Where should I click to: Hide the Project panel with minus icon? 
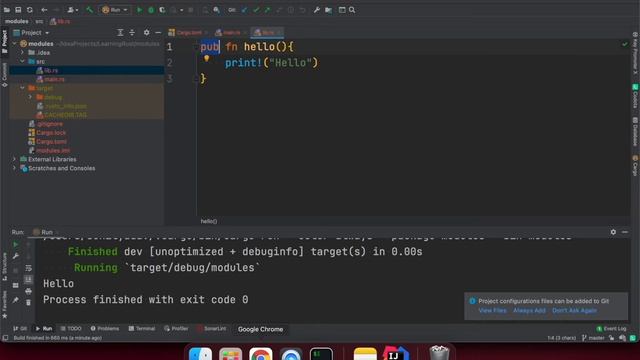pyautogui.click(x=158, y=33)
